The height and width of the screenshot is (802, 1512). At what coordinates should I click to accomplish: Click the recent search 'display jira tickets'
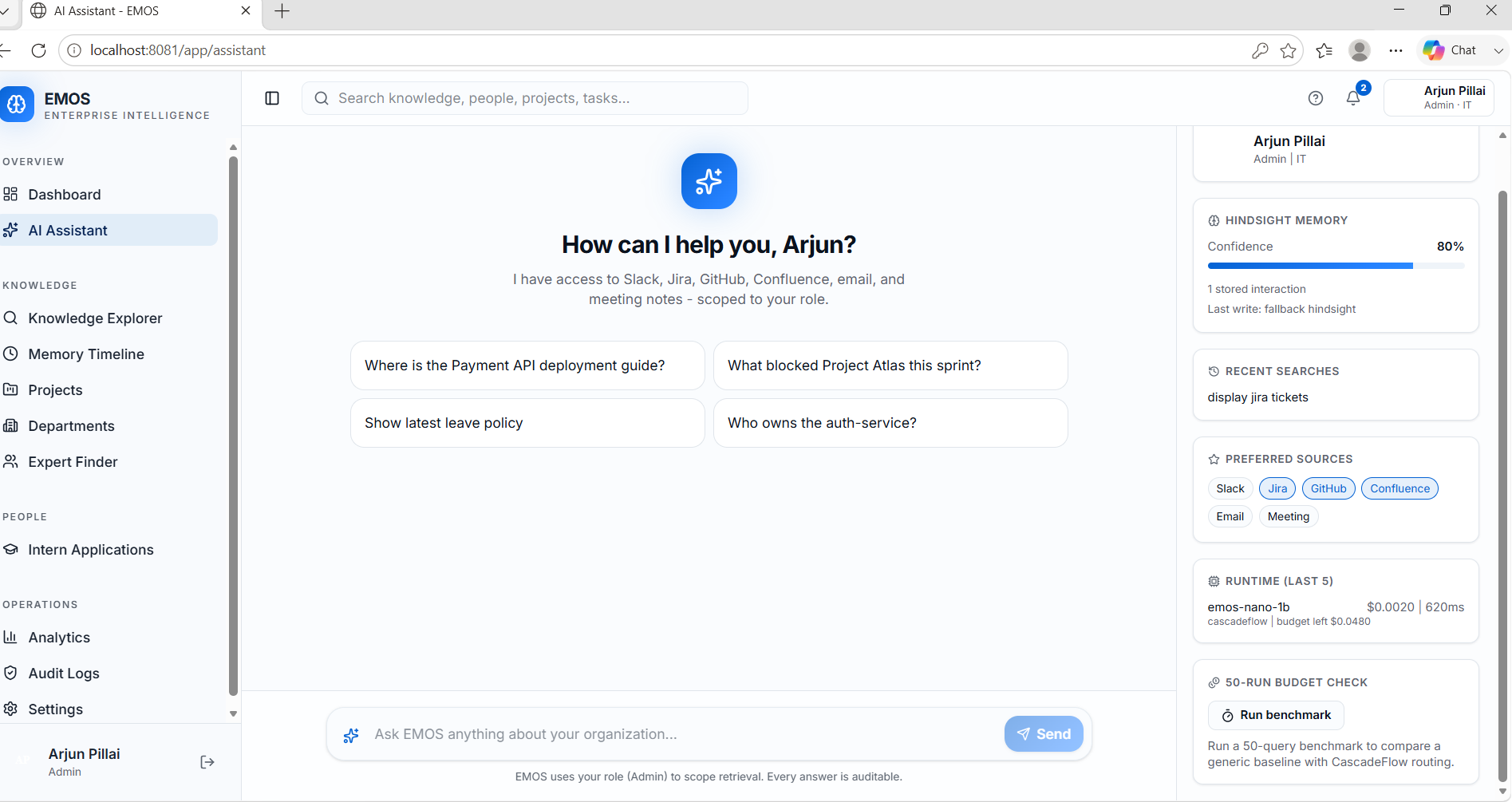click(x=1257, y=397)
